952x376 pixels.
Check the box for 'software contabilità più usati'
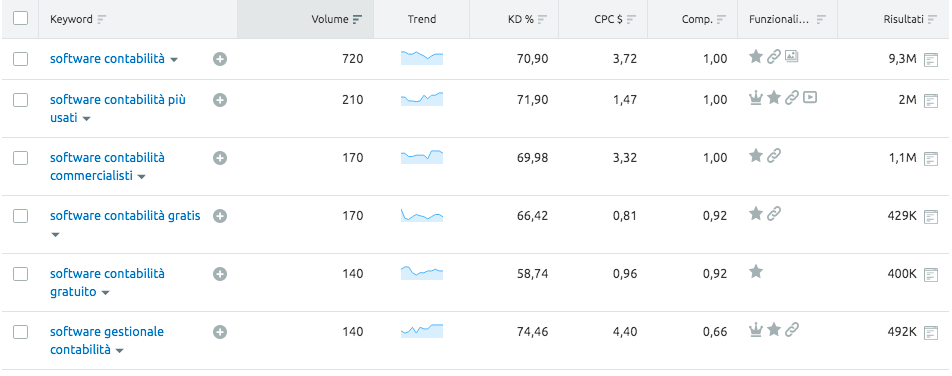pyautogui.click(x=21, y=100)
